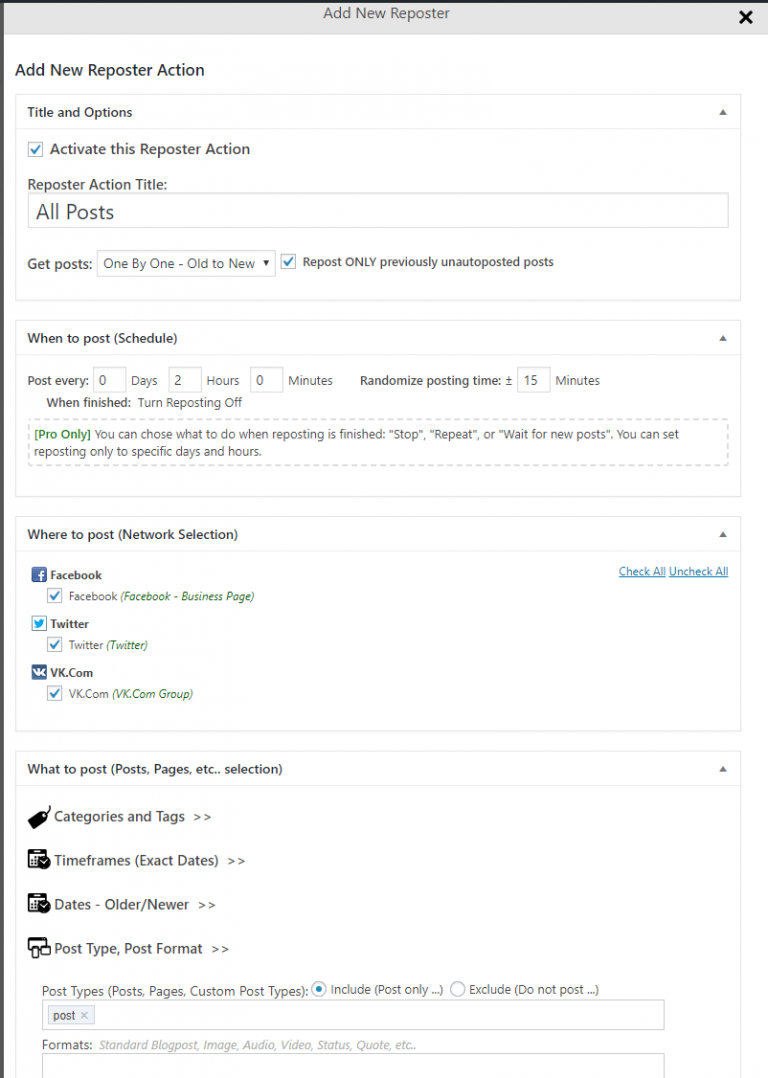Select Exclude (Do not post ...) radio button
Image resolution: width=768 pixels, height=1078 pixels.
[457, 989]
